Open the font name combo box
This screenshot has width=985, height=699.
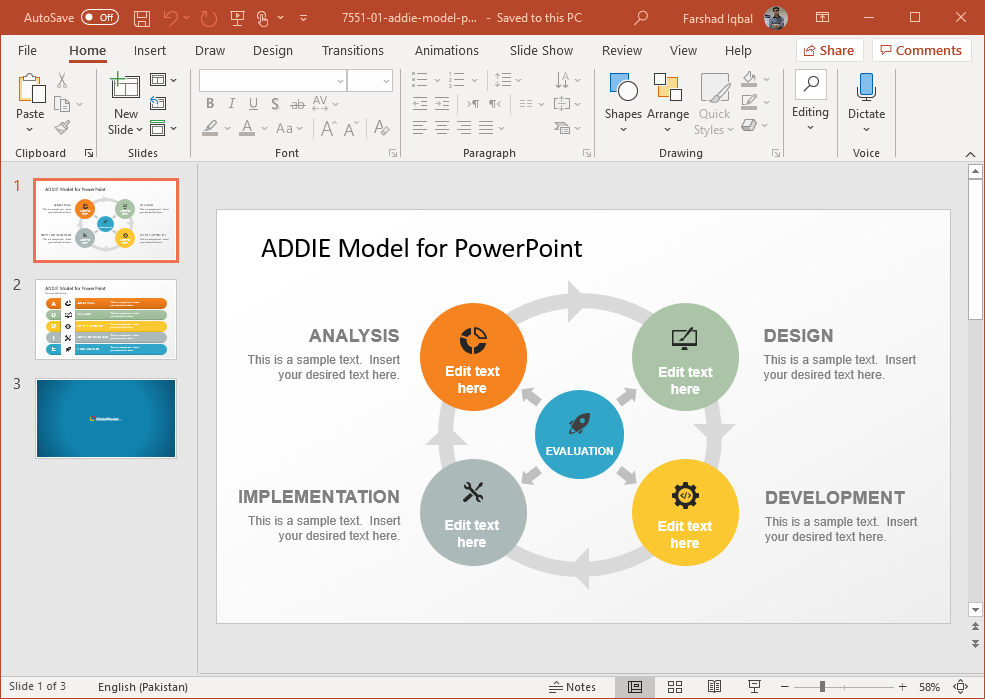click(x=272, y=81)
